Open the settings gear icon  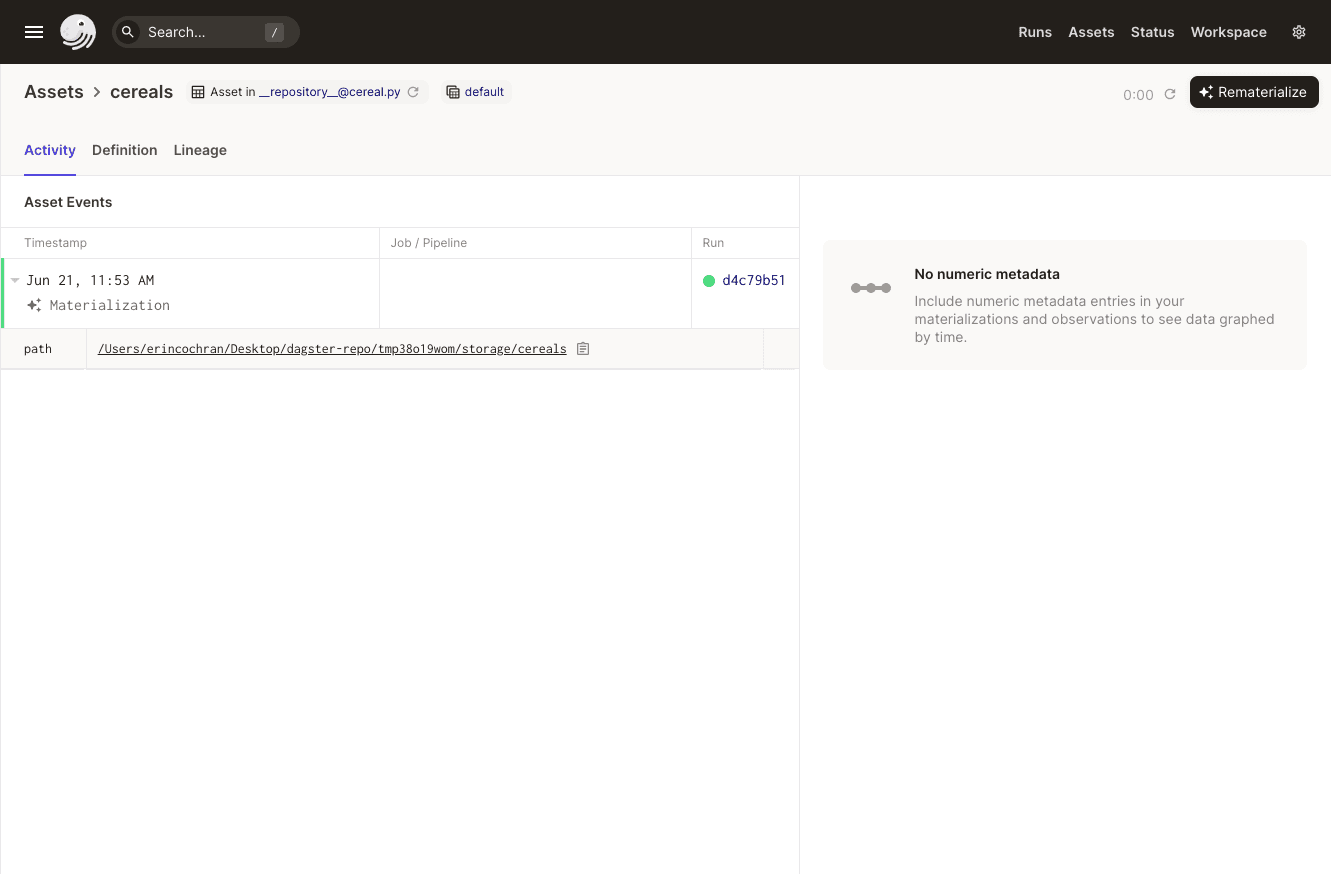tap(1299, 32)
